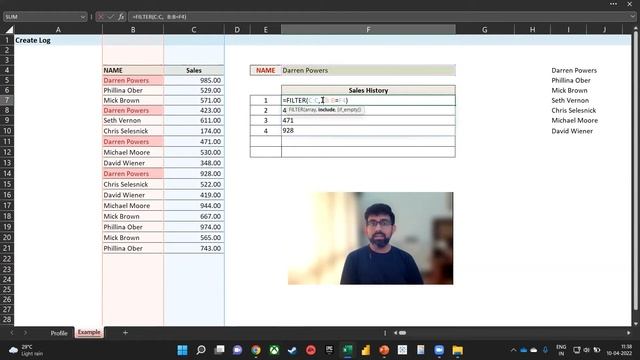Select column F header
The width and height of the screenshot is (640, 360).
coord(368,29)
